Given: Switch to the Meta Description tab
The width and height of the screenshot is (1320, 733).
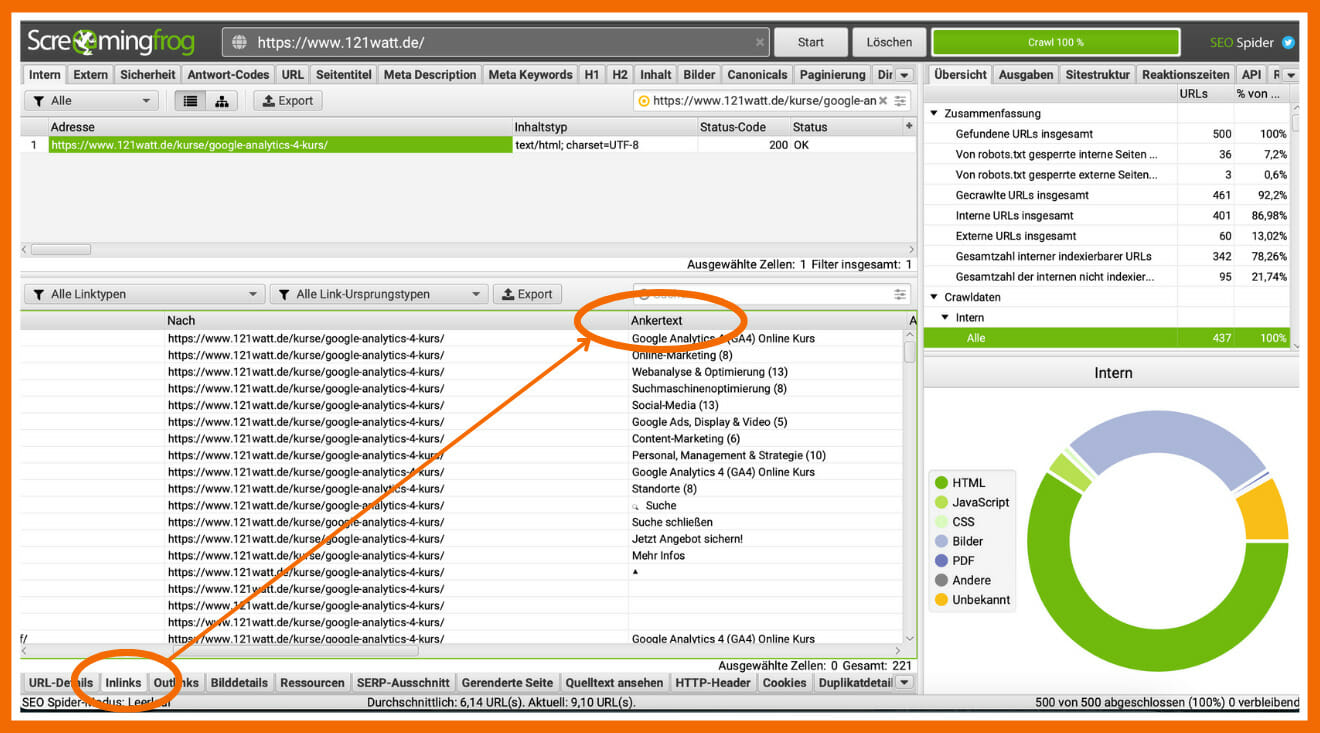Looking at the screenshot, I should coord(430,75).
